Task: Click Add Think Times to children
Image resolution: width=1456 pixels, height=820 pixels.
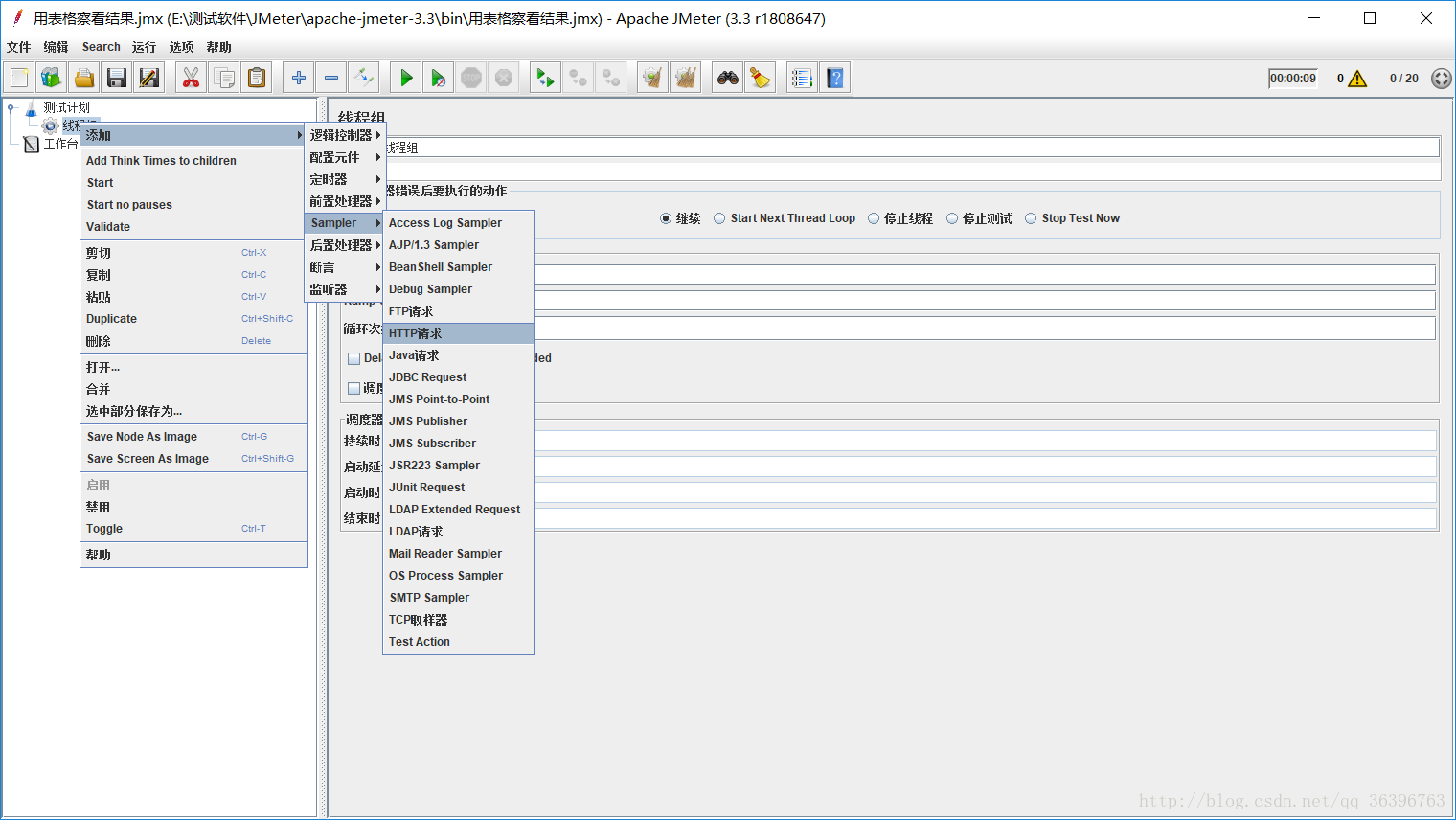Action: pos(194,161)
